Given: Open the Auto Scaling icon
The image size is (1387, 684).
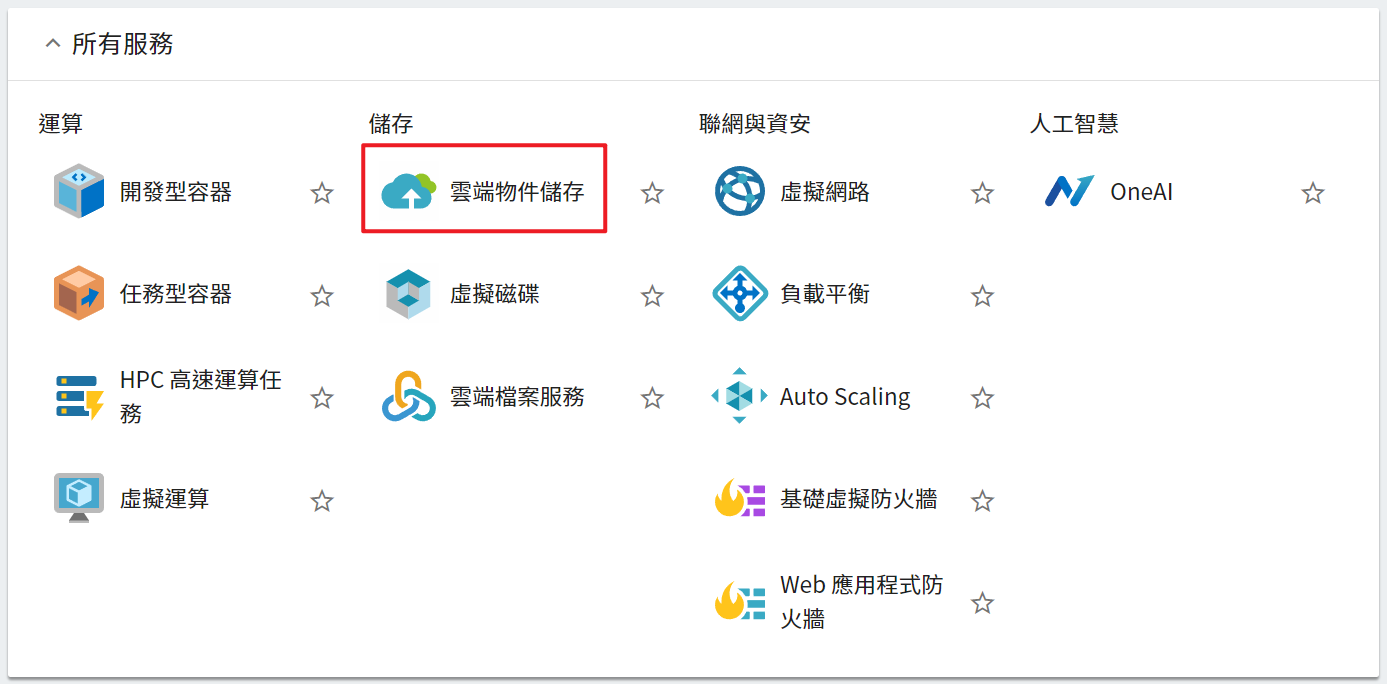Looking at the screenshot, I should point(740,396).
